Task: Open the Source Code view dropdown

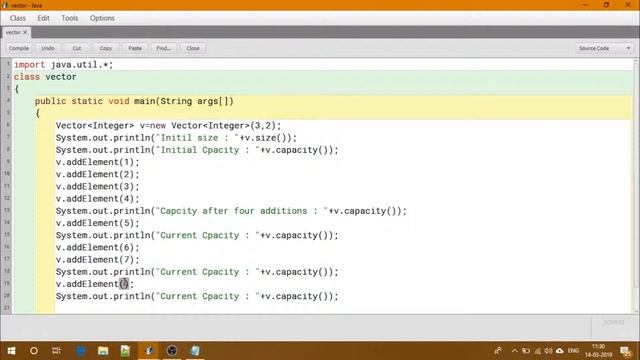Action: pos(604,48)
